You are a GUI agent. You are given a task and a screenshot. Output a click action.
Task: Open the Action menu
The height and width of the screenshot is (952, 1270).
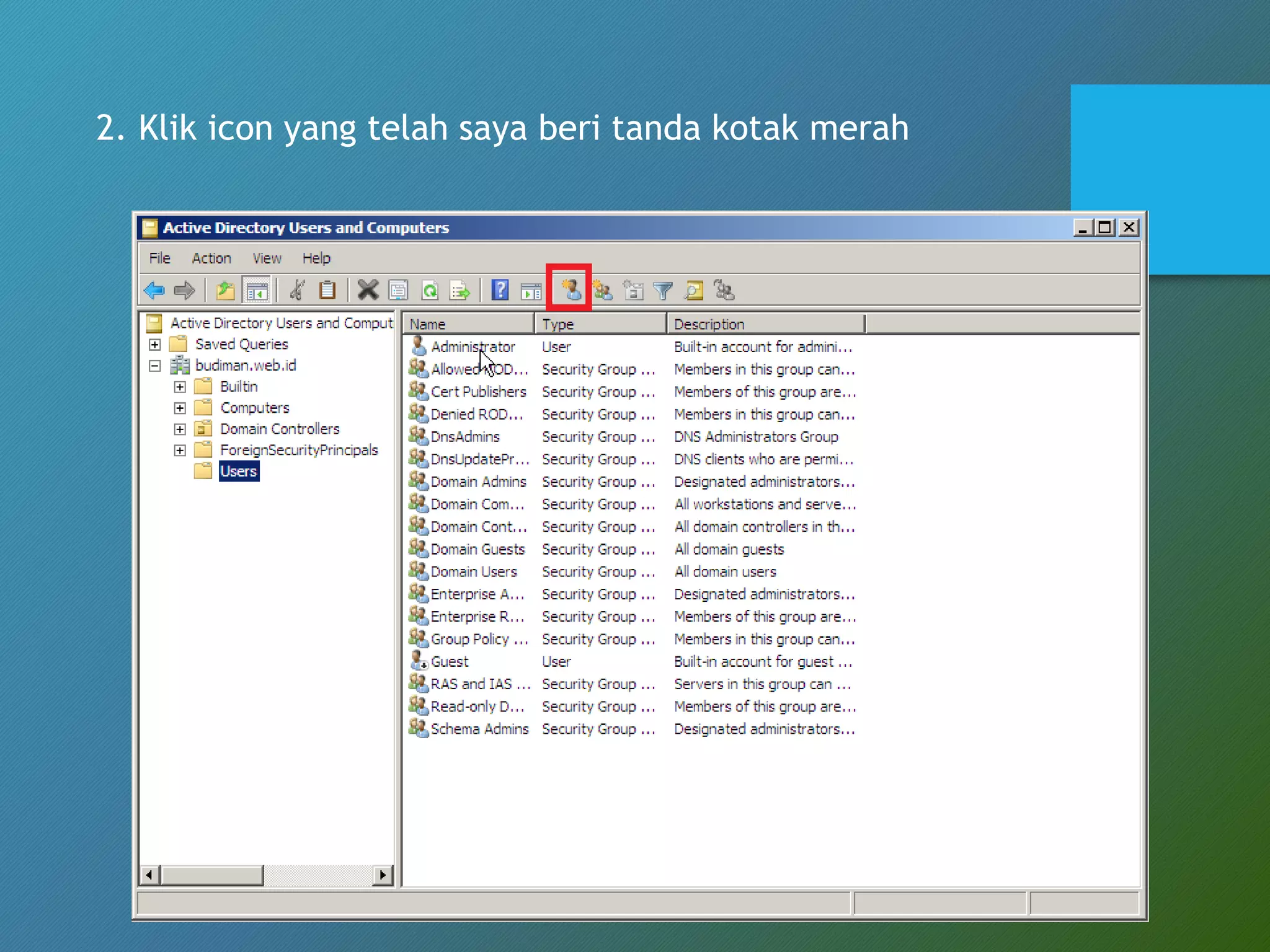(x=211, y=258)
